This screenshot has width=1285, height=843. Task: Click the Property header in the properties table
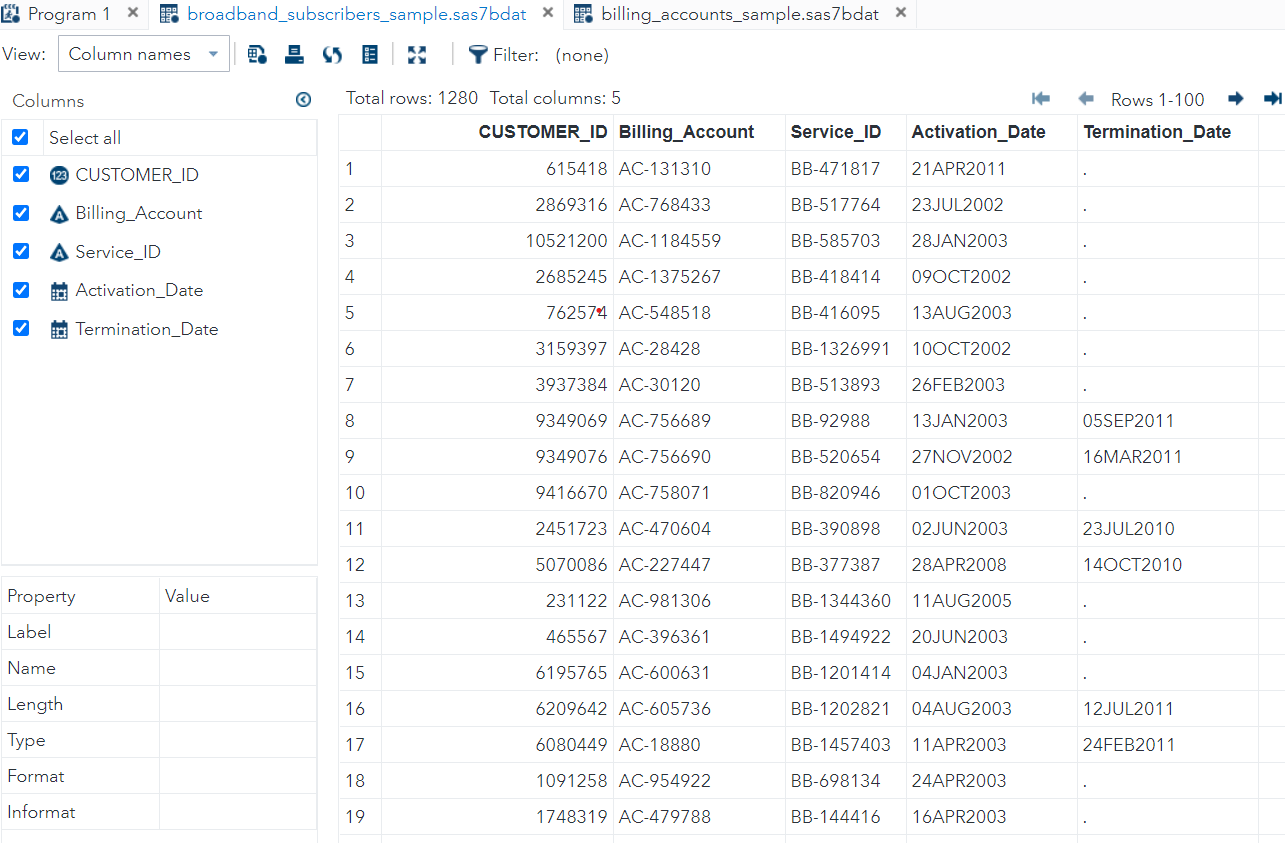pos(81,596)
